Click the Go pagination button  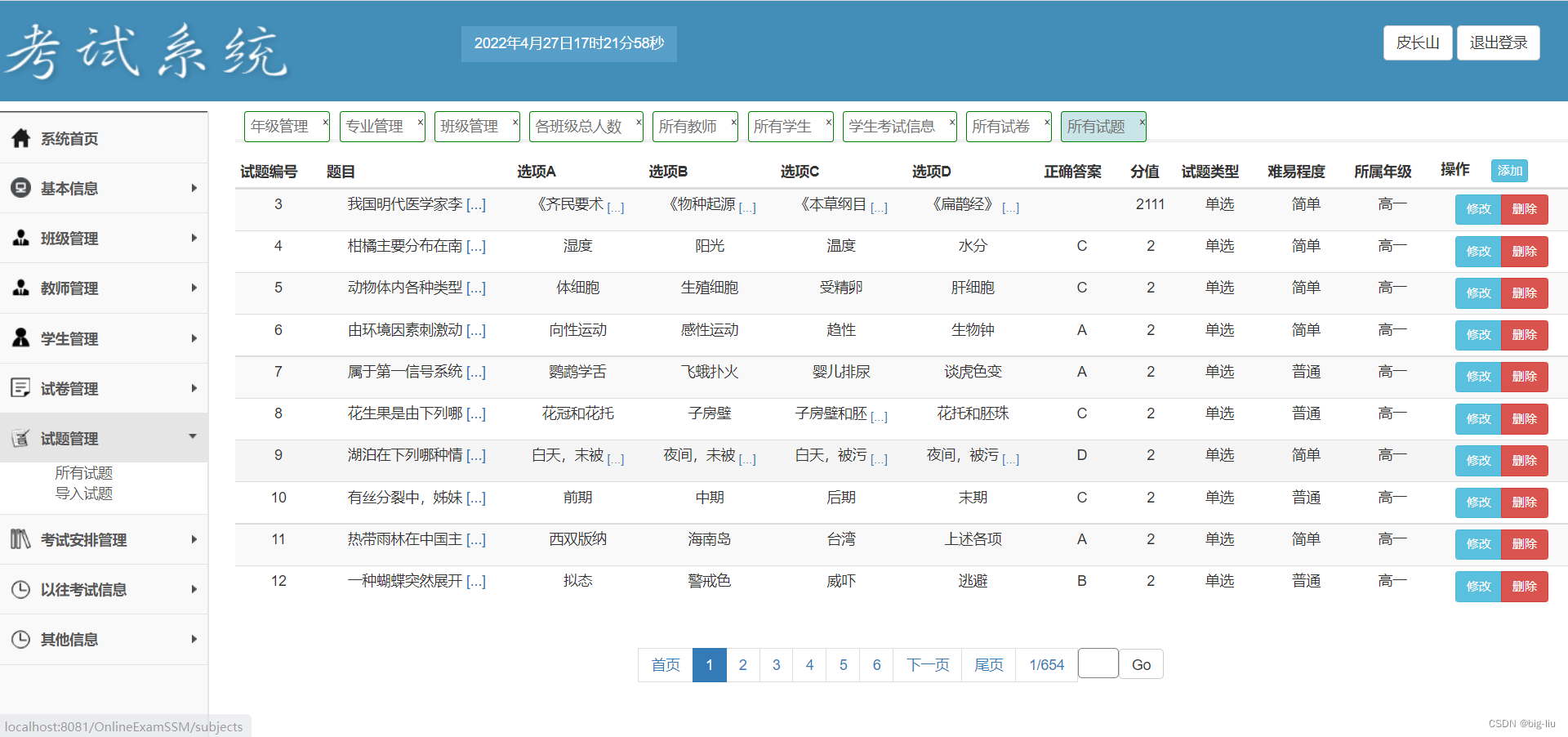(1141, 664)
